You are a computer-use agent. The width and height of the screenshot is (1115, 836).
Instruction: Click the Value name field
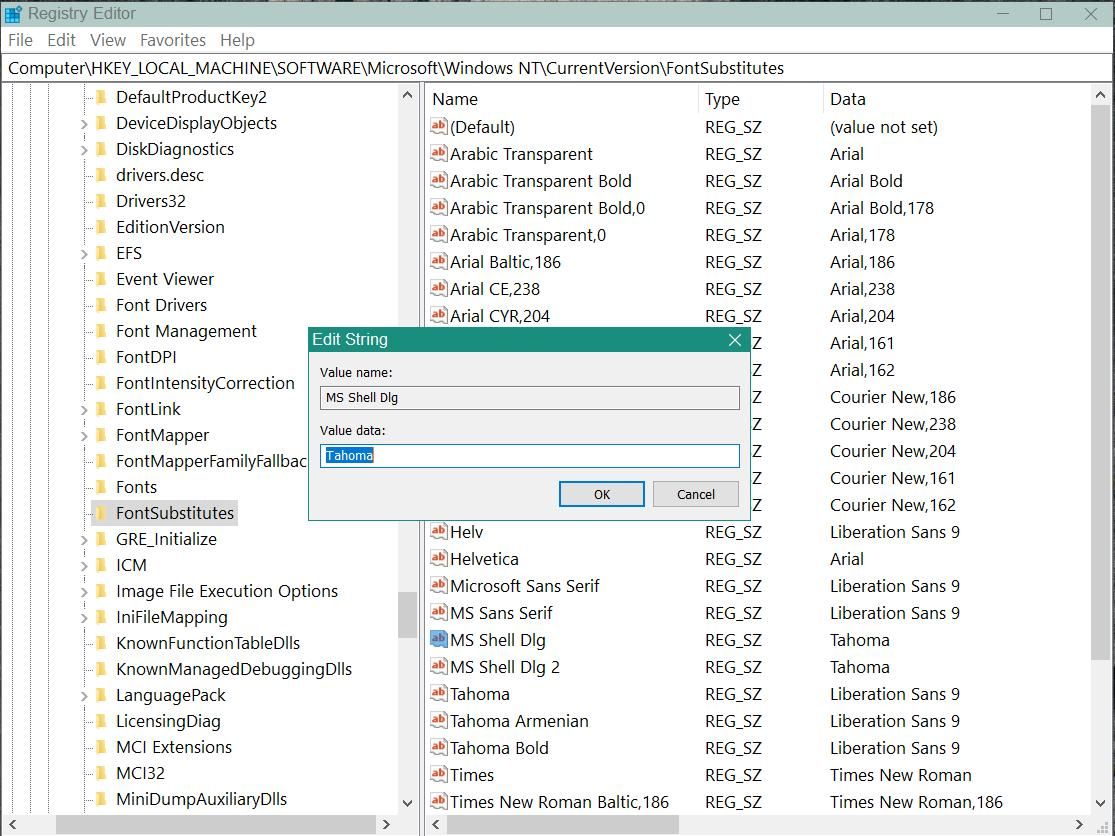click(x=530, y=397)
